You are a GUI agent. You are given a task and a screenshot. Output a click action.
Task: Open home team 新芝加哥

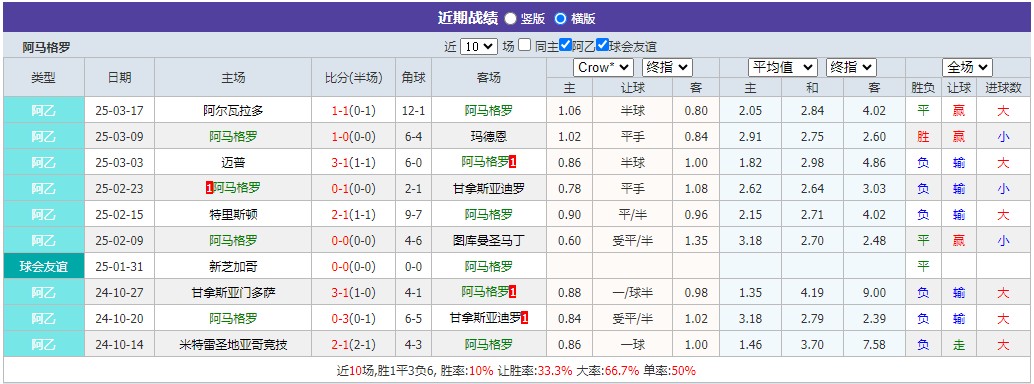[233, 267]
